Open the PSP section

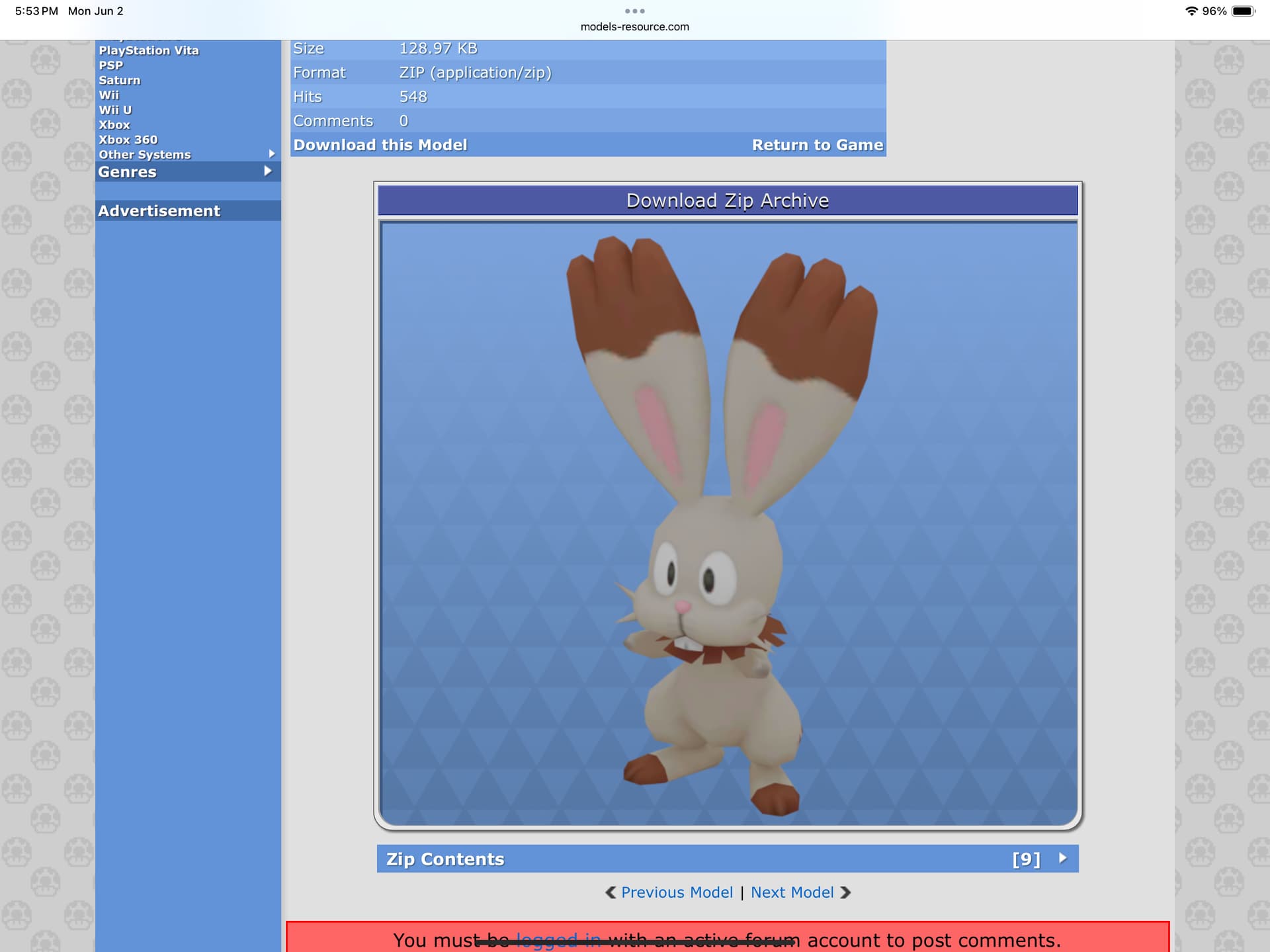pos(111,65)
